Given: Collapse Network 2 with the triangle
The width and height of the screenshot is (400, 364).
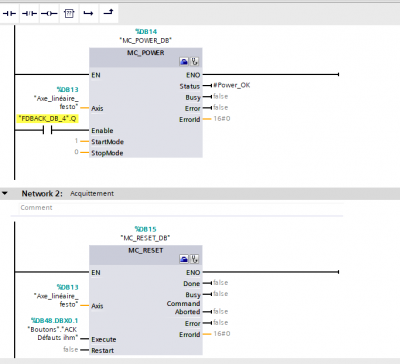Looking at the screenshot, I should click(5, 193).
